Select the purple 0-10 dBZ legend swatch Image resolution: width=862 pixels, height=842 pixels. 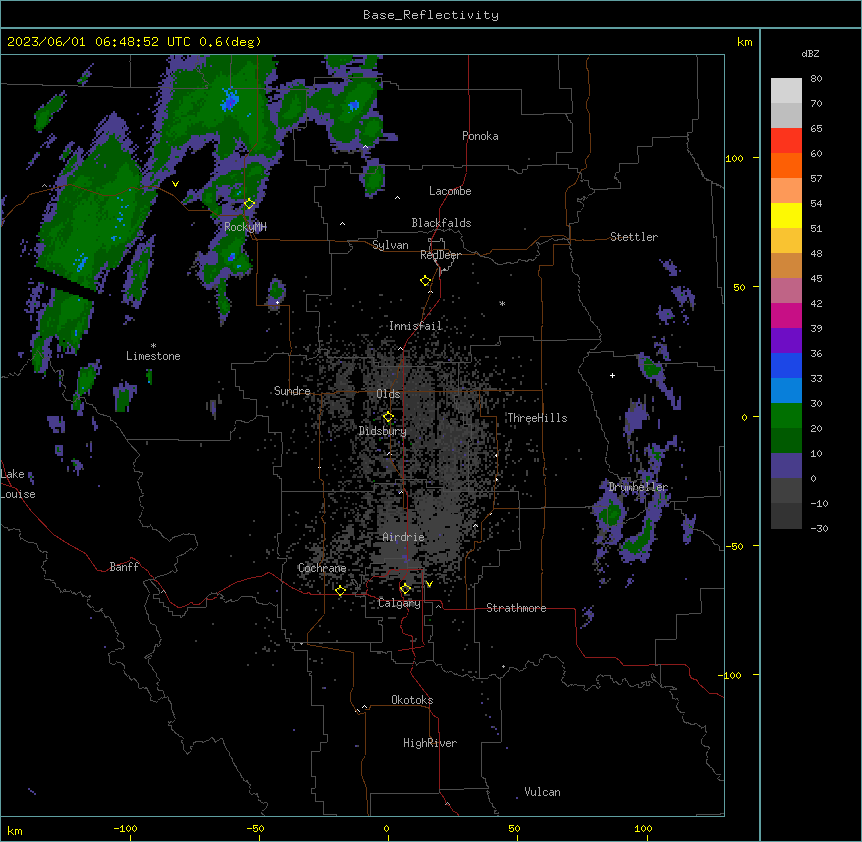point(786,466)
